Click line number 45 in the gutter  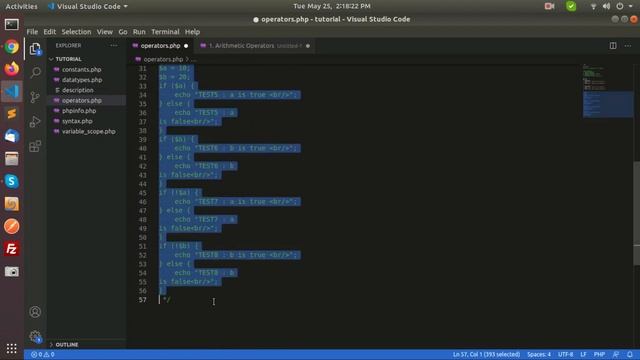[142, 193]
